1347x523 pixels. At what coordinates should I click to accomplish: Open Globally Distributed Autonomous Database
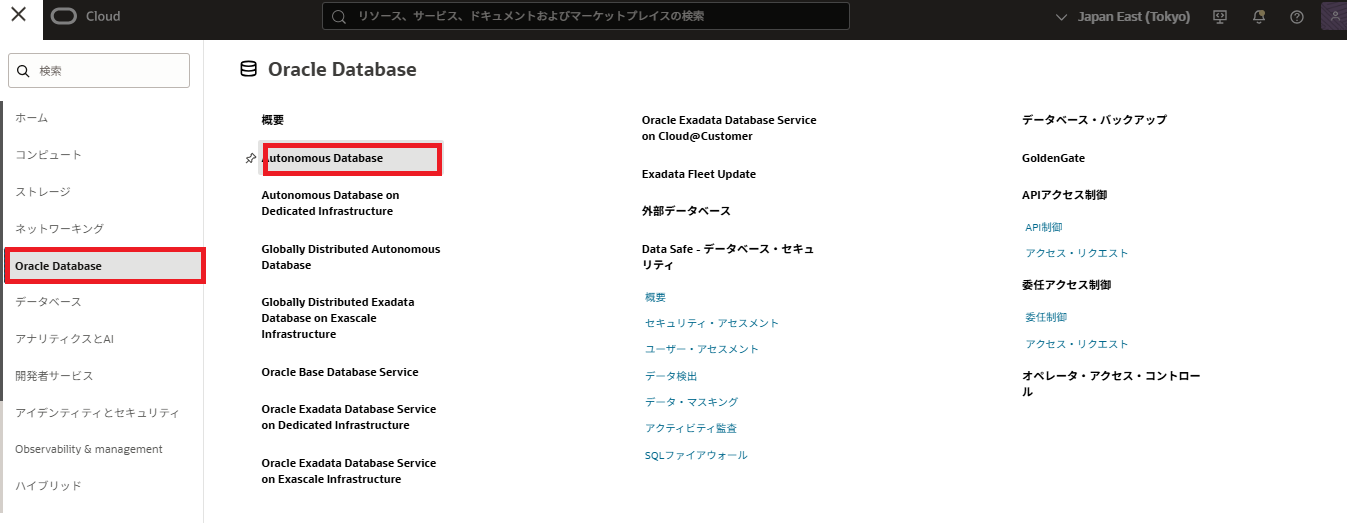351,257
